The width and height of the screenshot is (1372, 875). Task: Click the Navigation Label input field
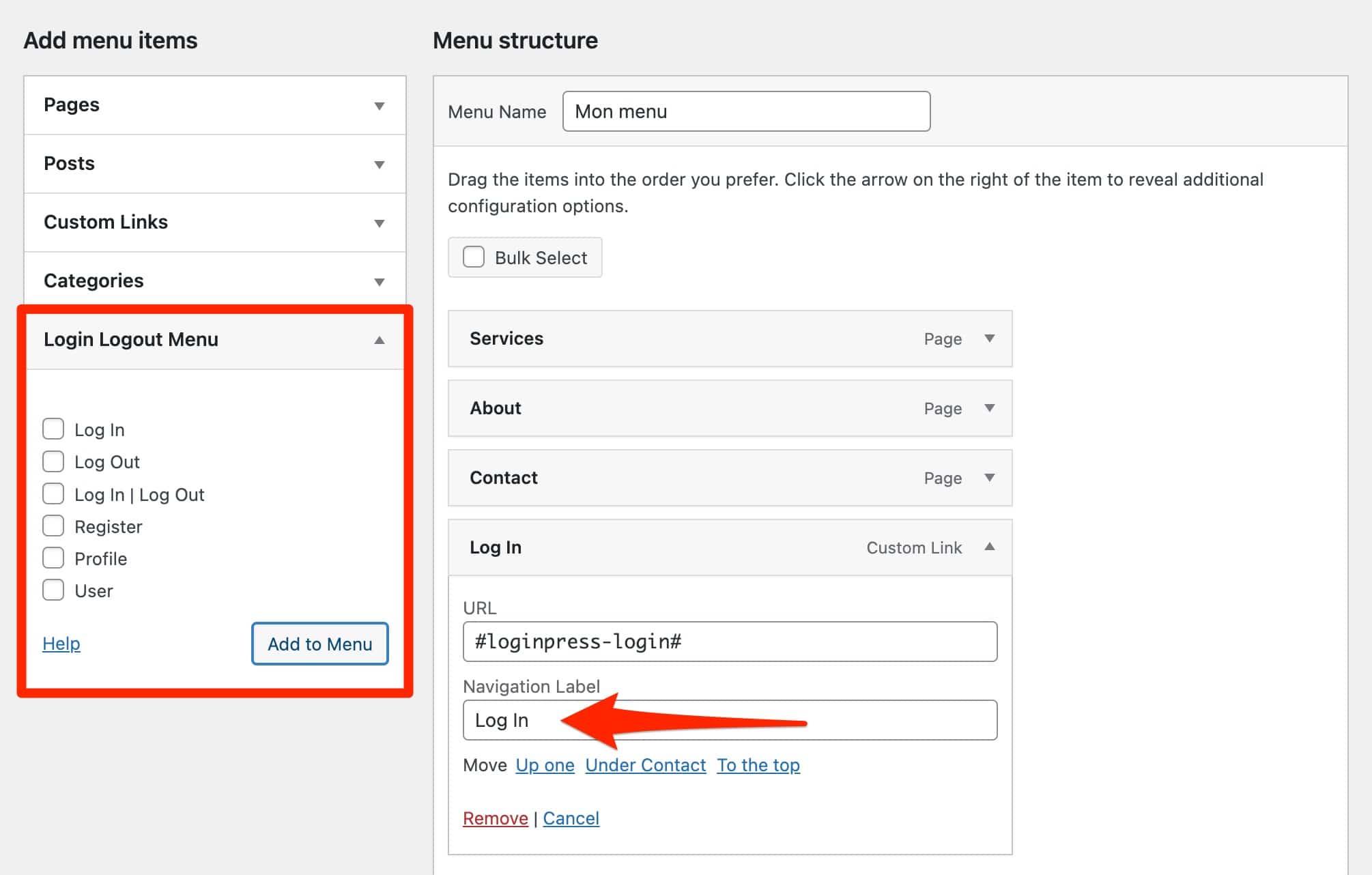point(730,720)
